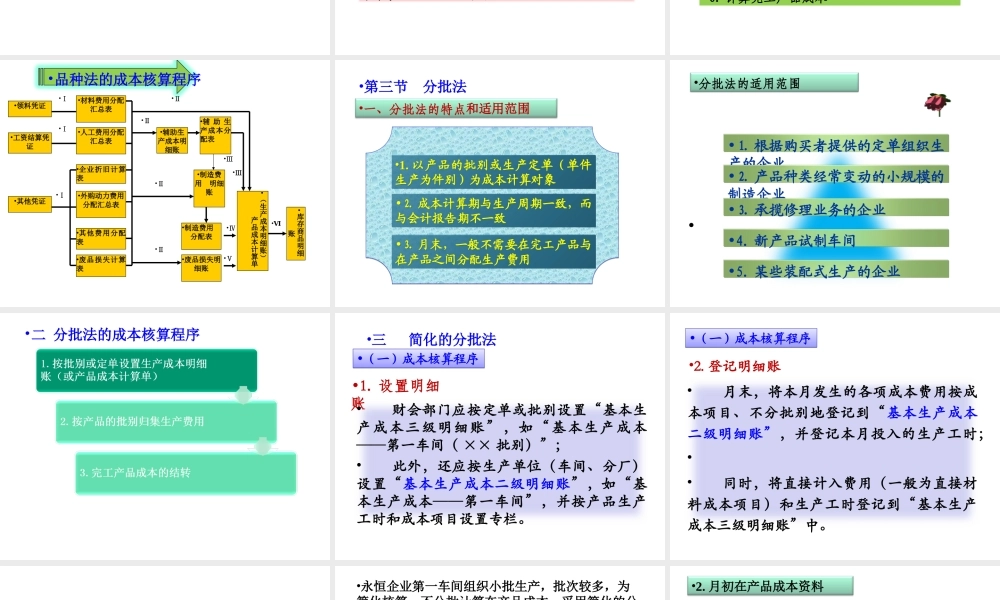
Task: Click the 制造费用分配表 flowchart box
Action: pos(202,236)
